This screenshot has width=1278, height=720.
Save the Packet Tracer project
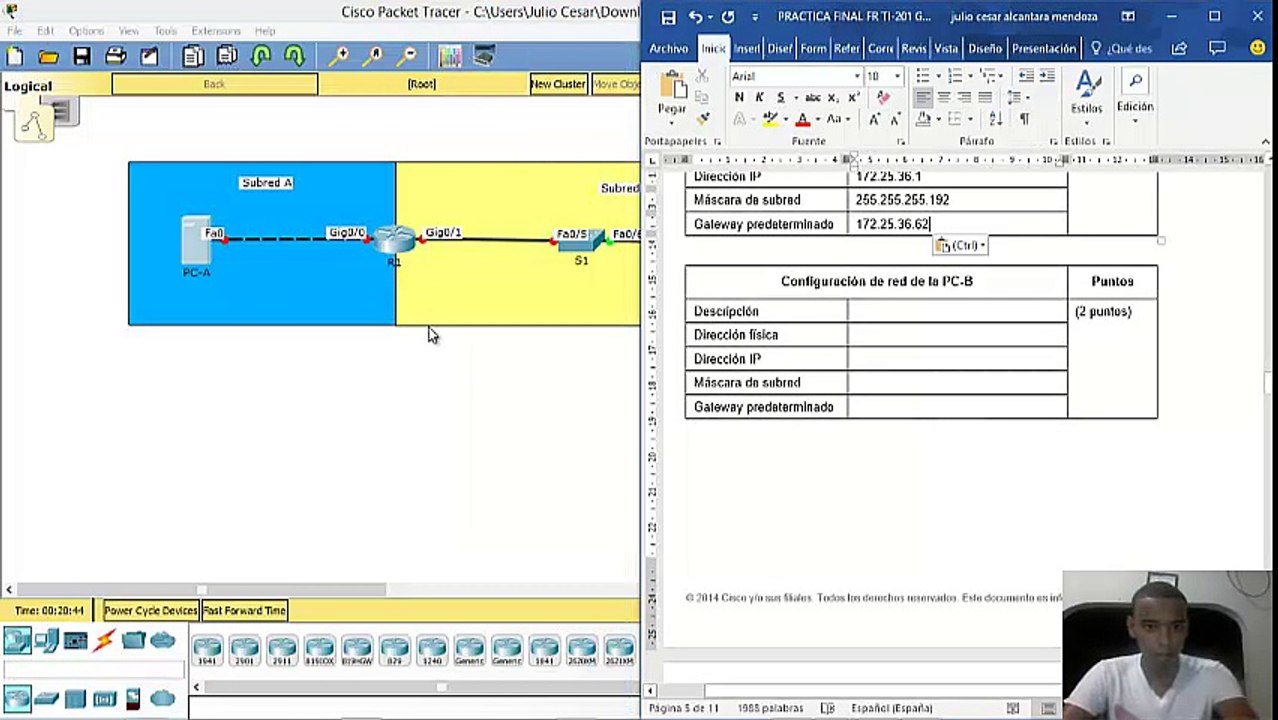coord(82,57)
